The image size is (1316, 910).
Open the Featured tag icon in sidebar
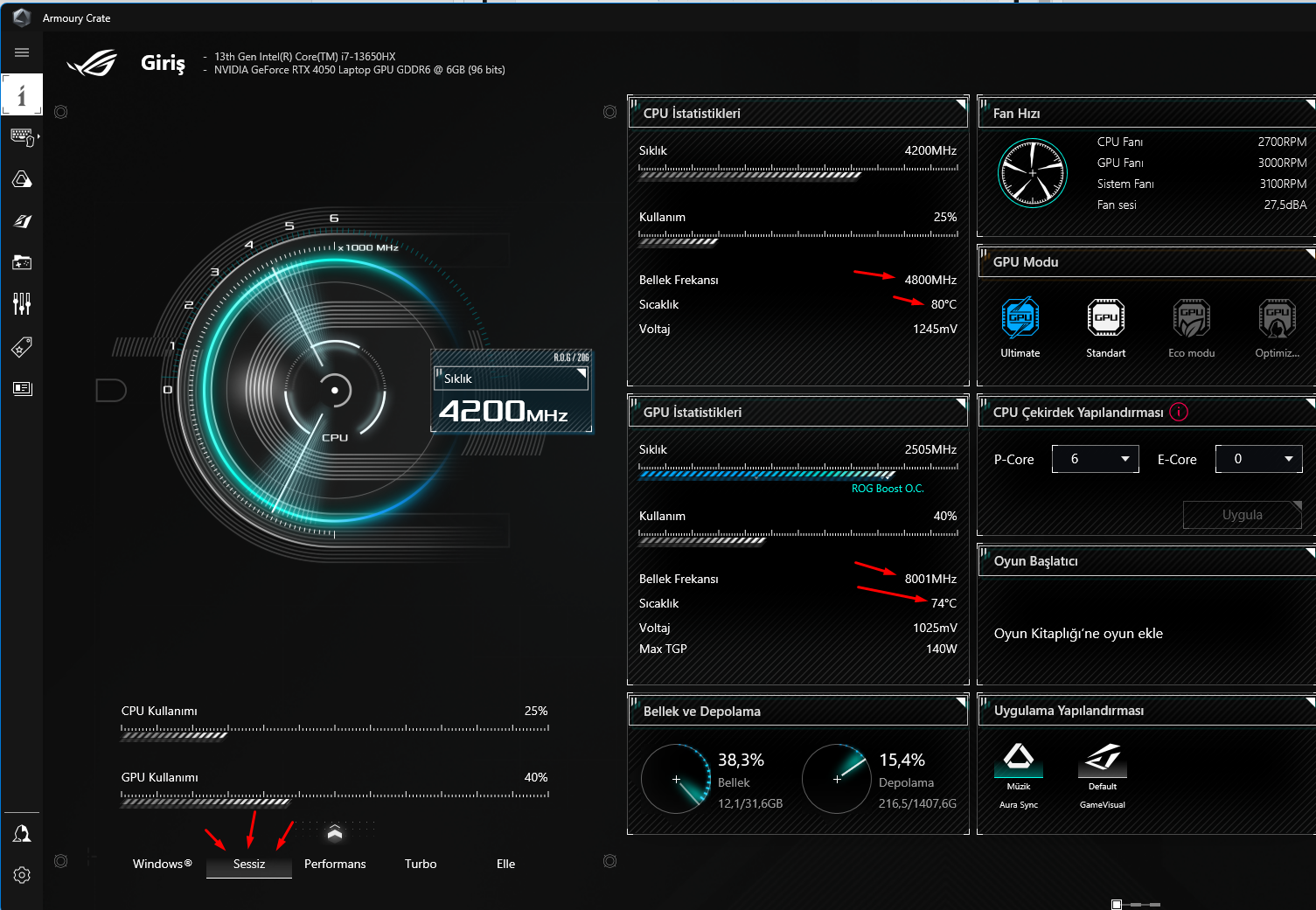[x=22, y=347]
